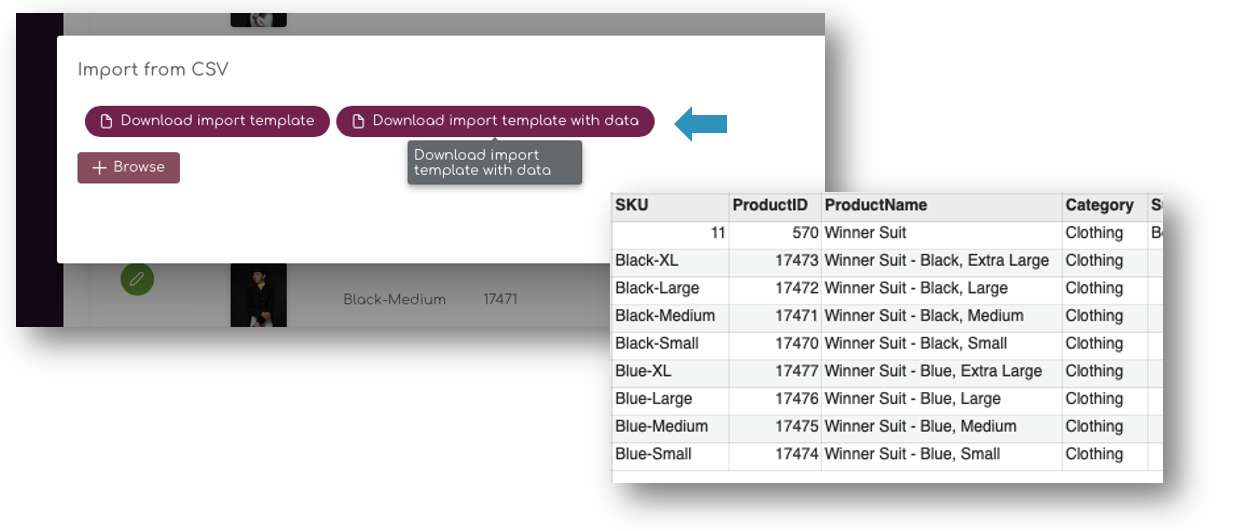Click the Black-XL SKU cell
The height and width of the screenshot is (531, 1246).
point(647,260)
